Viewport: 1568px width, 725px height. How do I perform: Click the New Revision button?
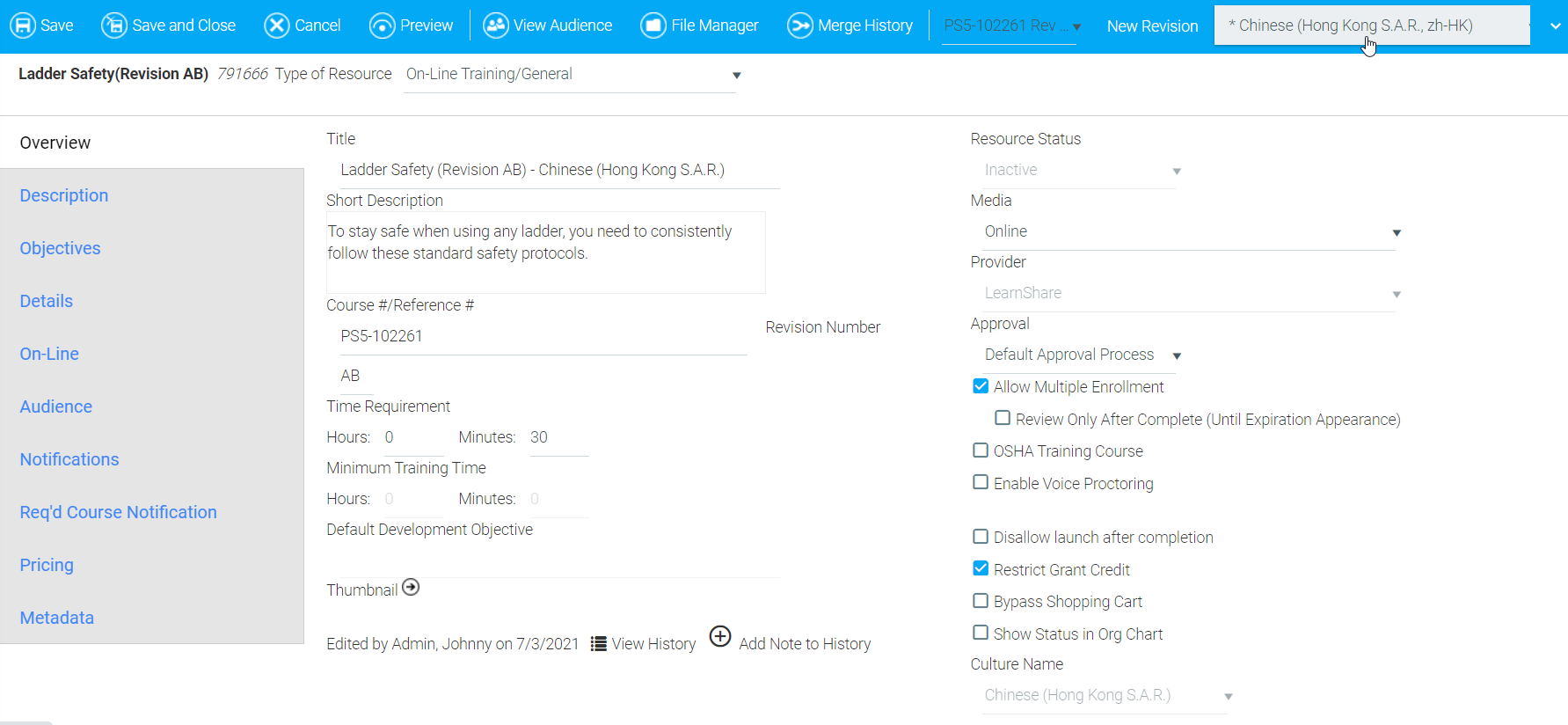coord(1152,26)
